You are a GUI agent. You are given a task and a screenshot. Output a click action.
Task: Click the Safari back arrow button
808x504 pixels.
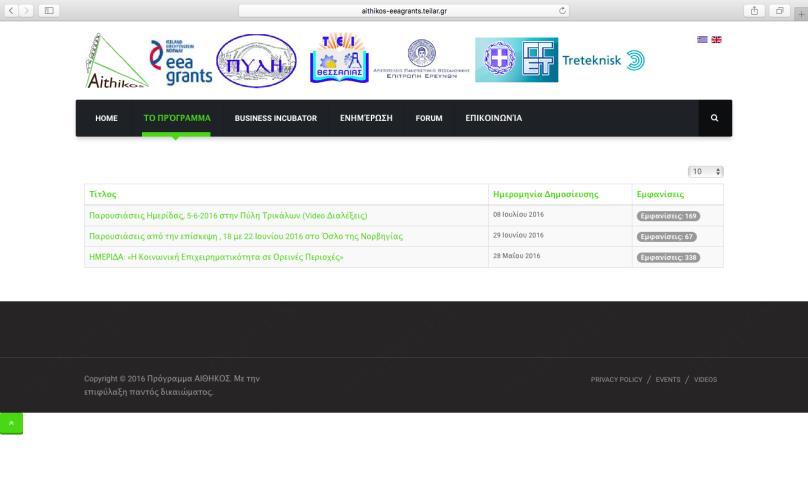(11, 10)
